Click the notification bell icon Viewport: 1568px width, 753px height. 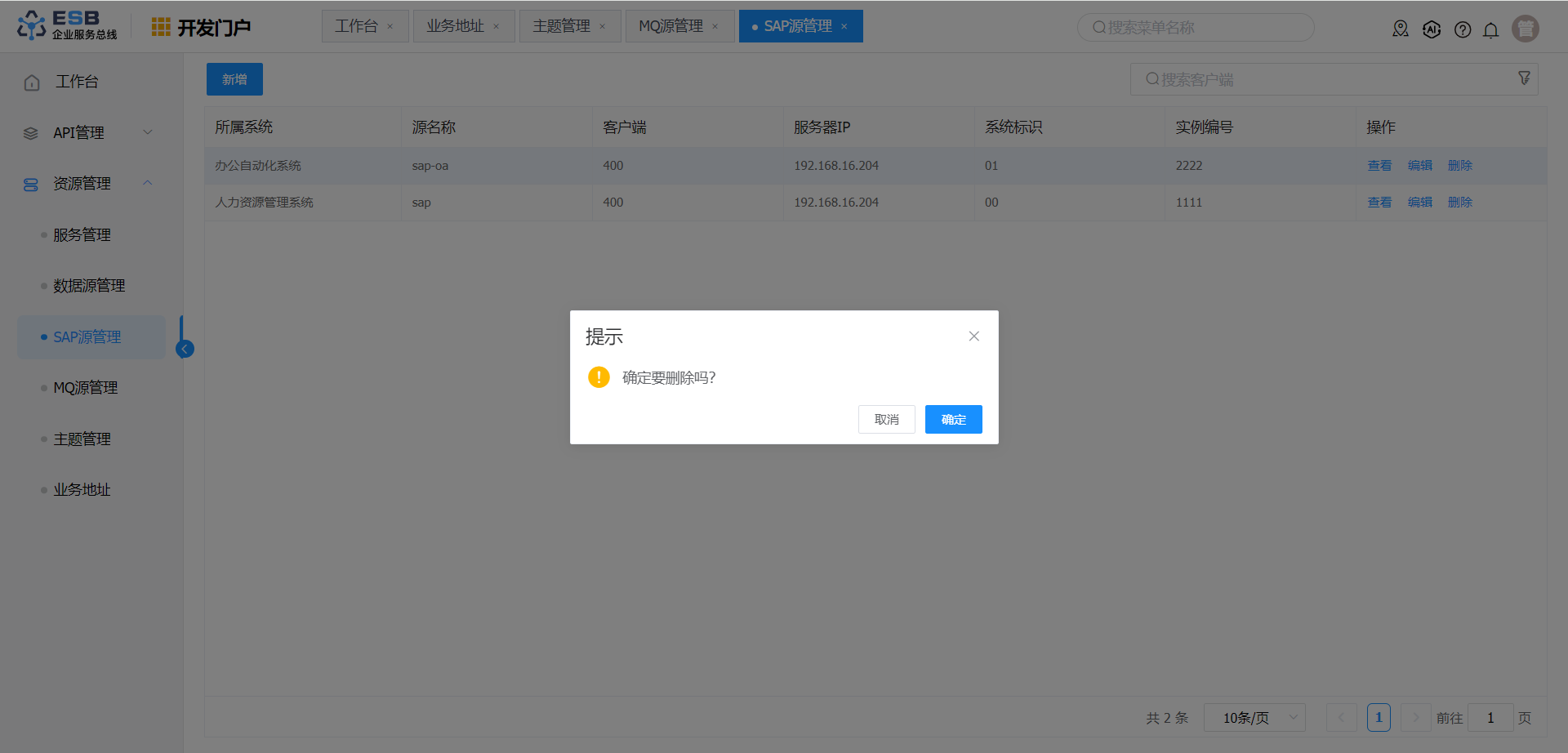click(x=1490, y=30)
